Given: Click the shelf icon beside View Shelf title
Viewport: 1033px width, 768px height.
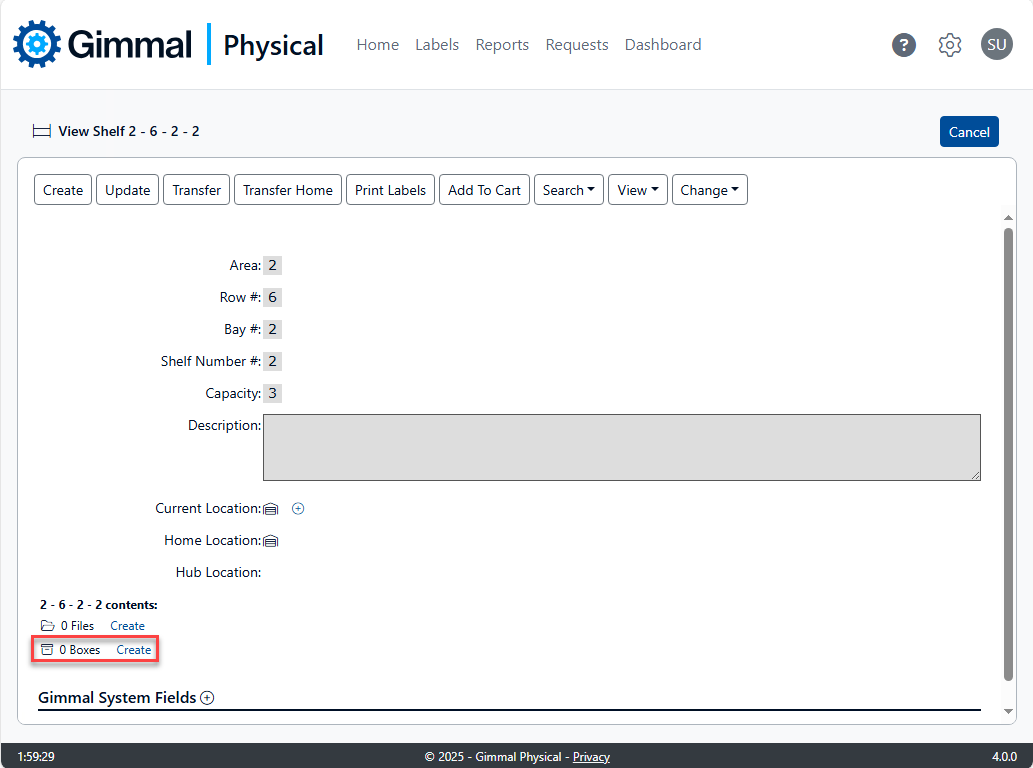Looking at the screenshot, I should [x=41, y=132].
